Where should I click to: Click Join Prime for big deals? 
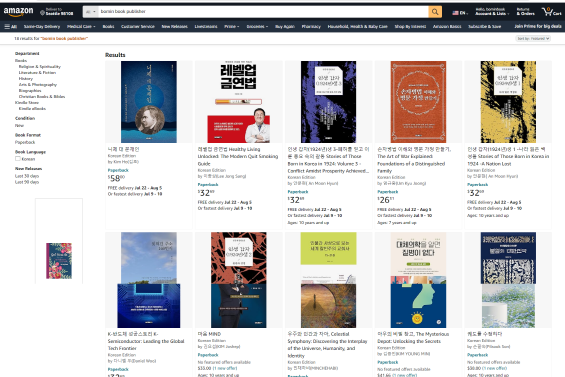(538, 26)
